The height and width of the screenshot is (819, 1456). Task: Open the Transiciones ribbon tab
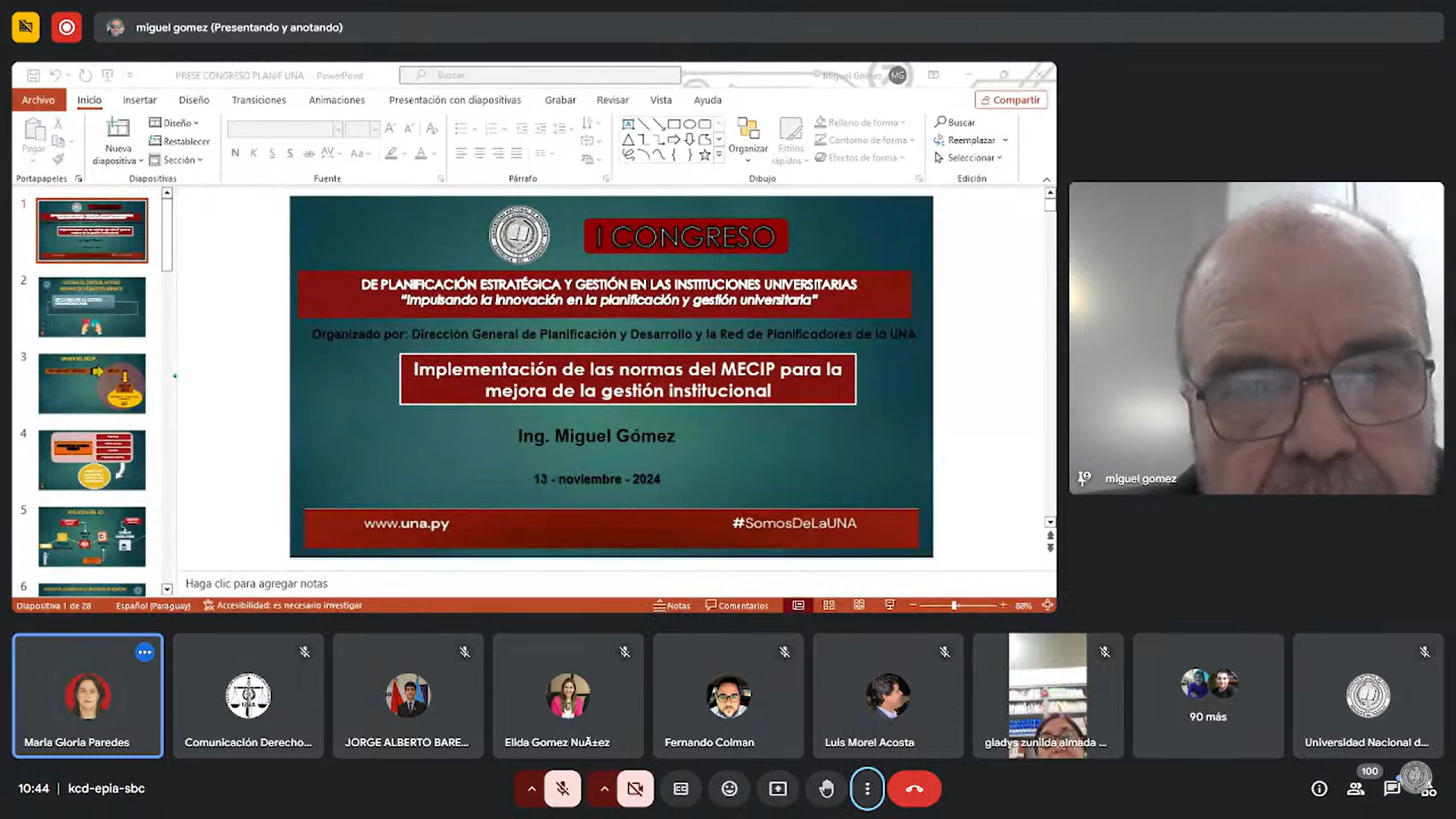(259, 99)
